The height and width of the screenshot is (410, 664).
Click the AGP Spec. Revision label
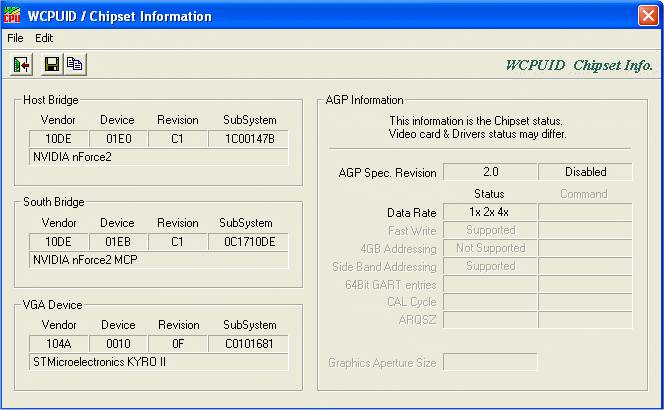[387, 173]
